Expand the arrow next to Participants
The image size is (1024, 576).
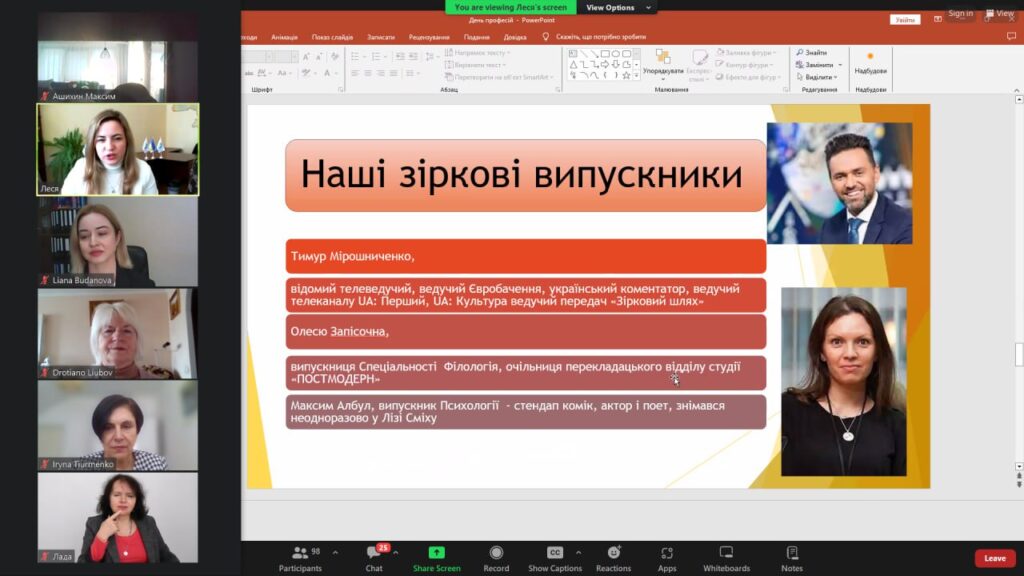coord(335,552)
